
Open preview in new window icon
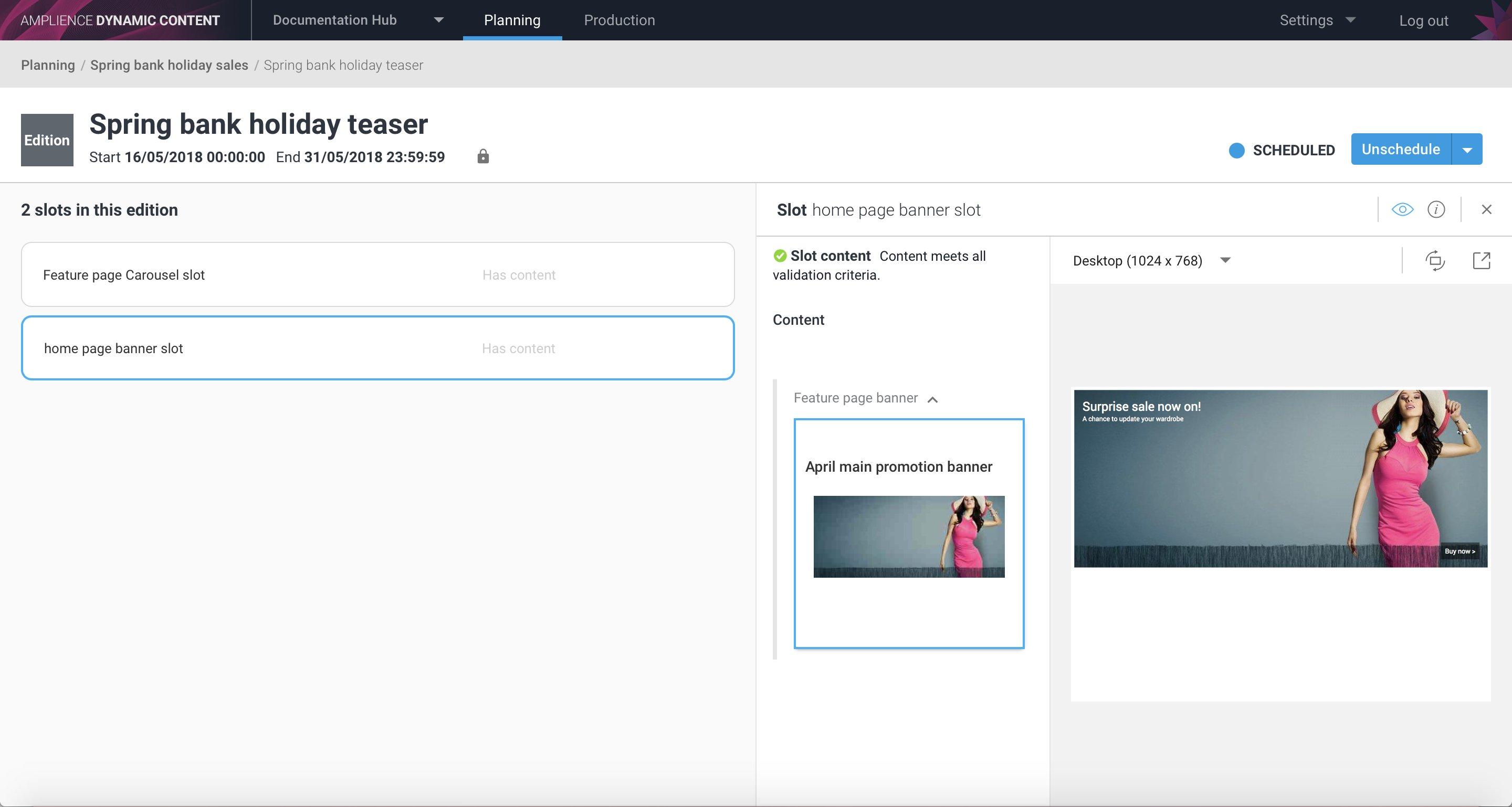point(1481,260)
